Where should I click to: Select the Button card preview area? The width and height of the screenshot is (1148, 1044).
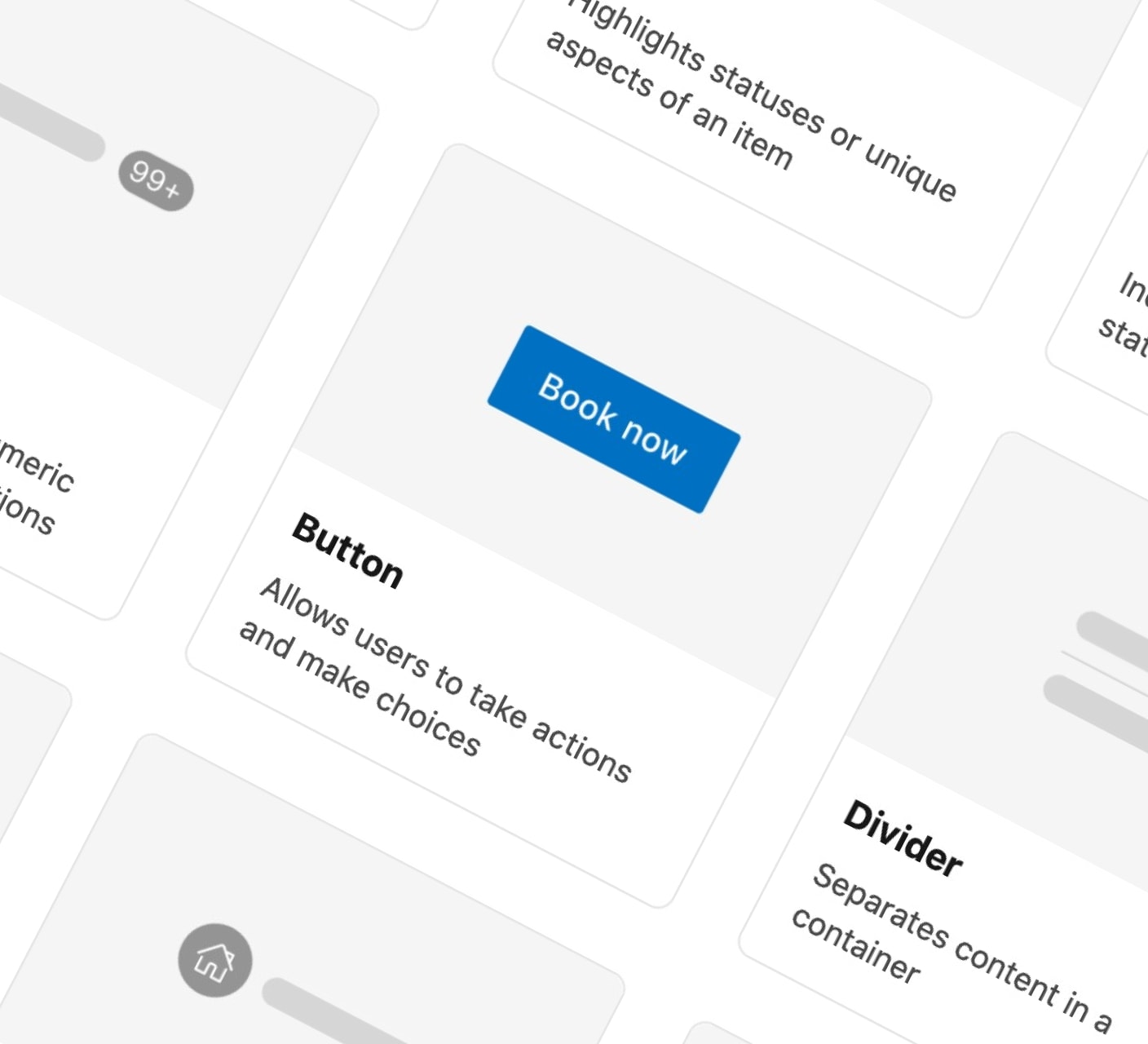[612, 420]
